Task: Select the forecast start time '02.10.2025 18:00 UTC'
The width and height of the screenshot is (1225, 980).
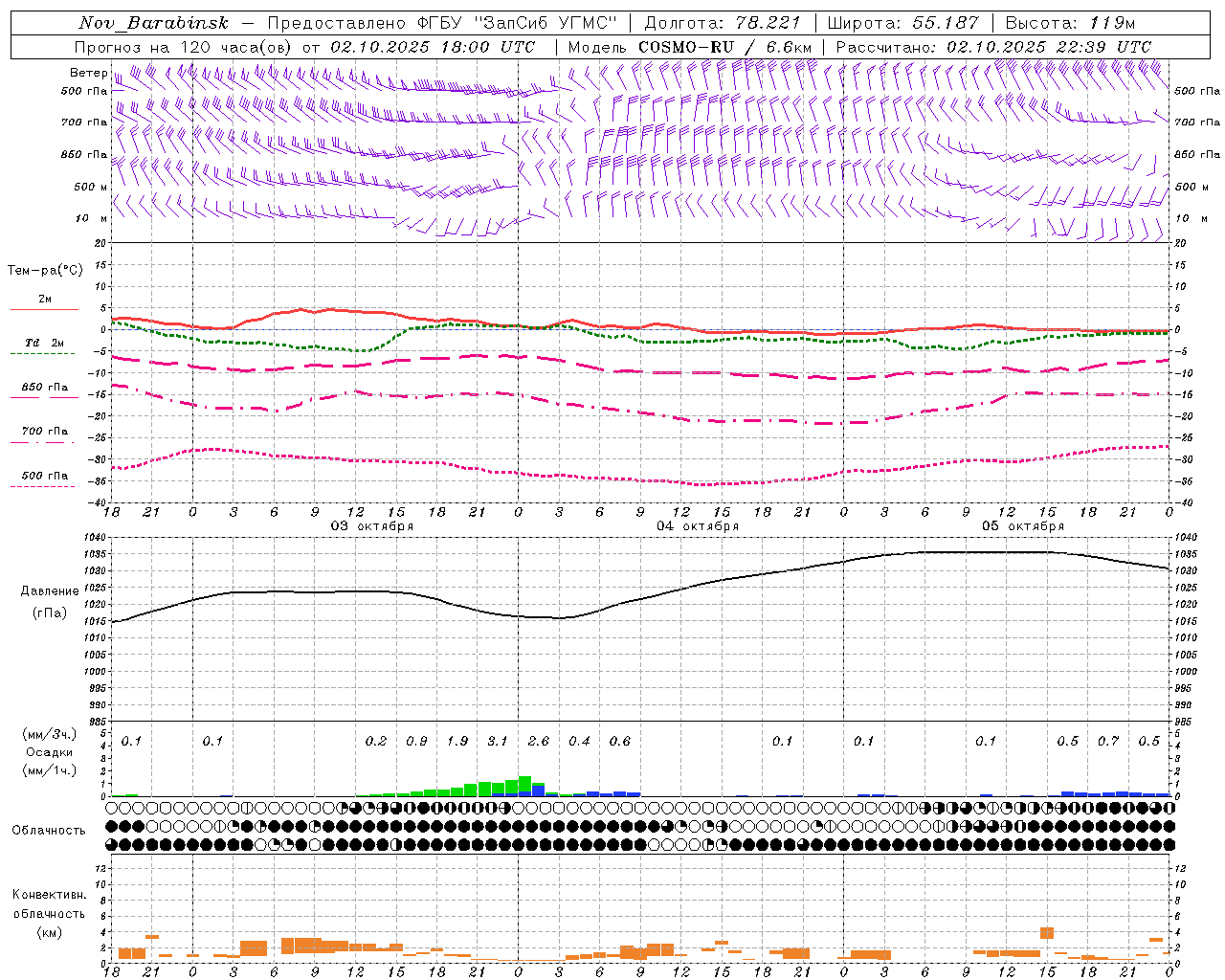Action: coord(433,47)
